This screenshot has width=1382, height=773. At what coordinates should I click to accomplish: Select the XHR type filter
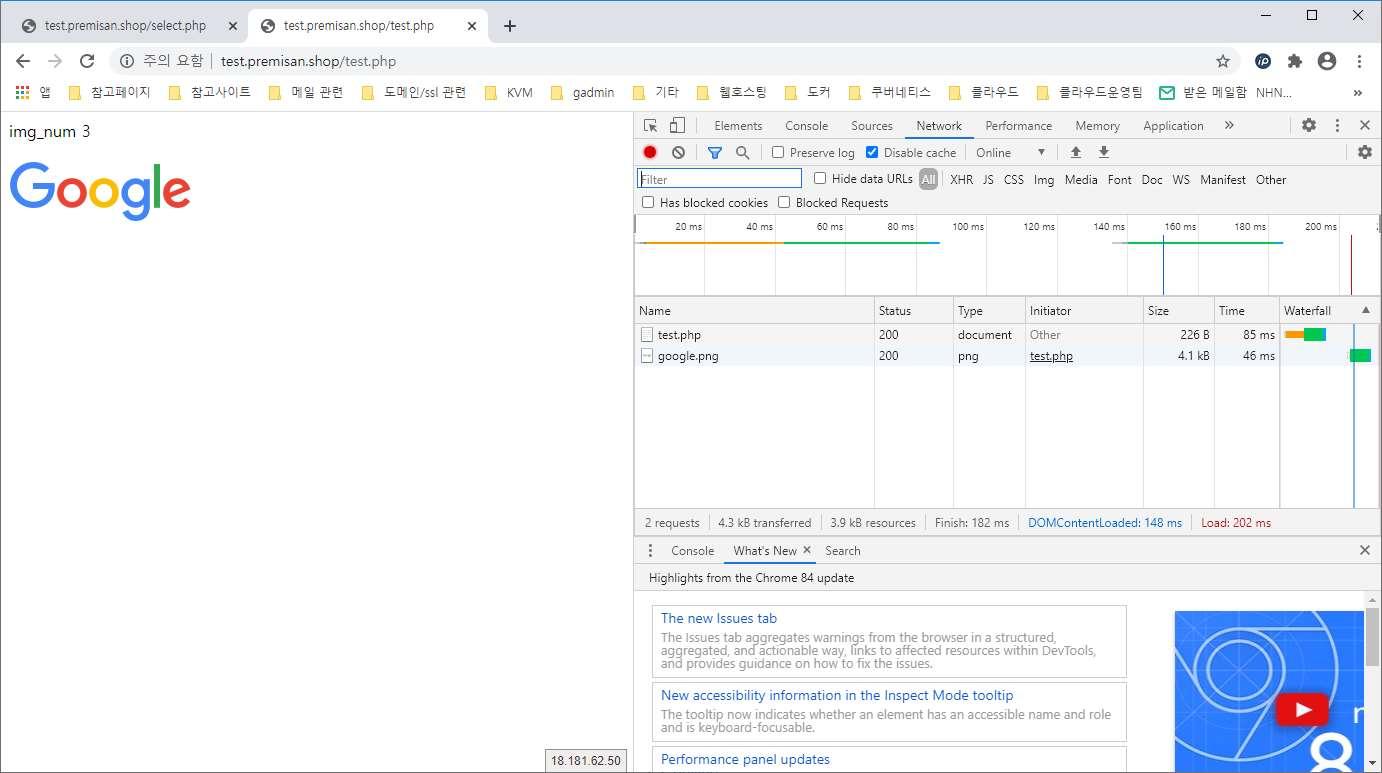tap(961, 180)
